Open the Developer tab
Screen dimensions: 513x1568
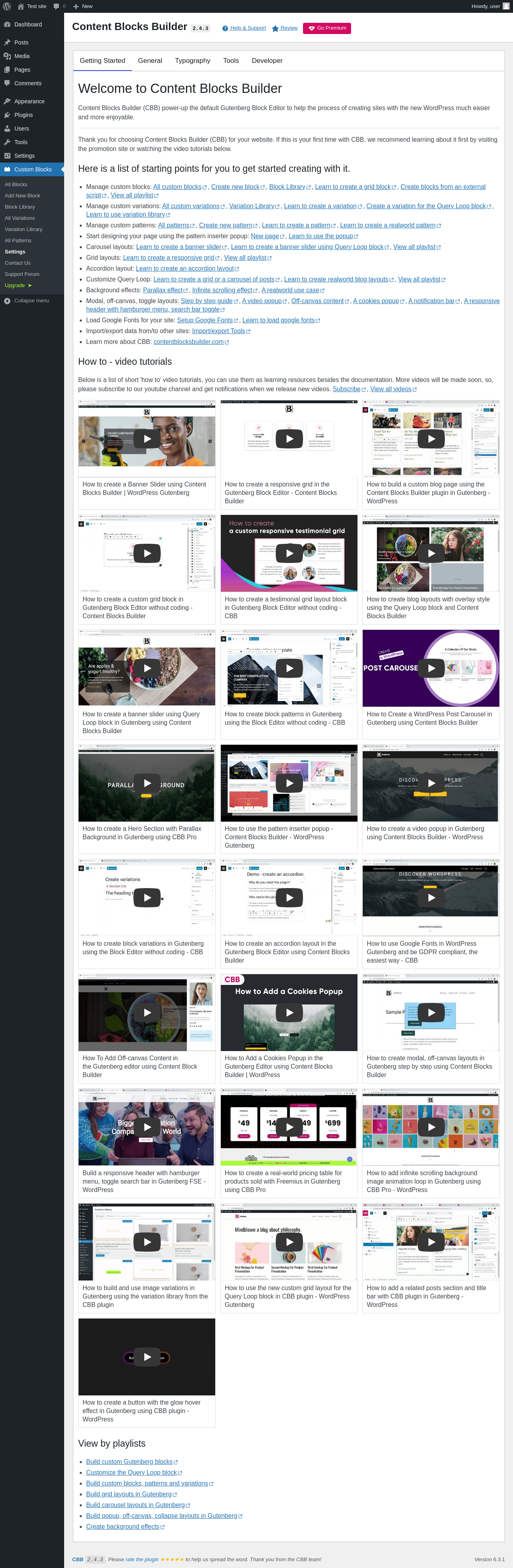coord(267,61)
